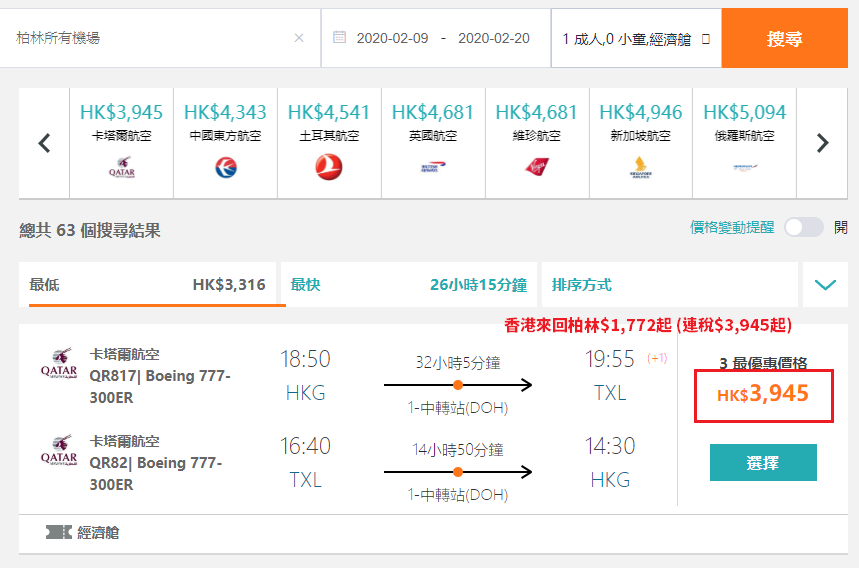Select HK$4,541 土耳其航空 price
The image size is (859, 568).
pyautogui.click(x=329, y=112)
